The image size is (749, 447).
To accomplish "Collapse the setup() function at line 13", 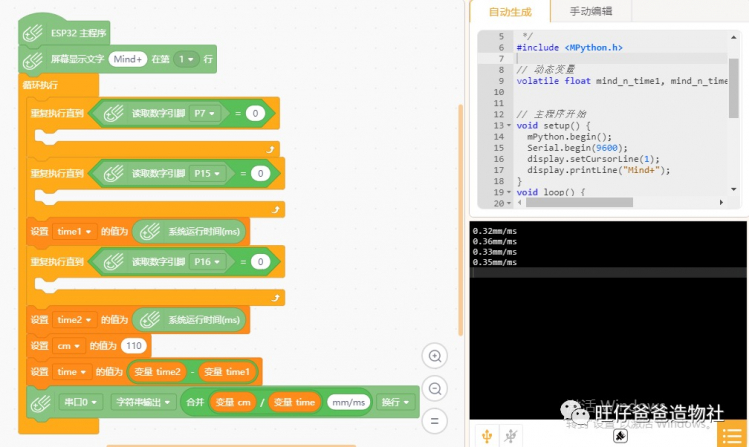I will (x=509, y=126).
